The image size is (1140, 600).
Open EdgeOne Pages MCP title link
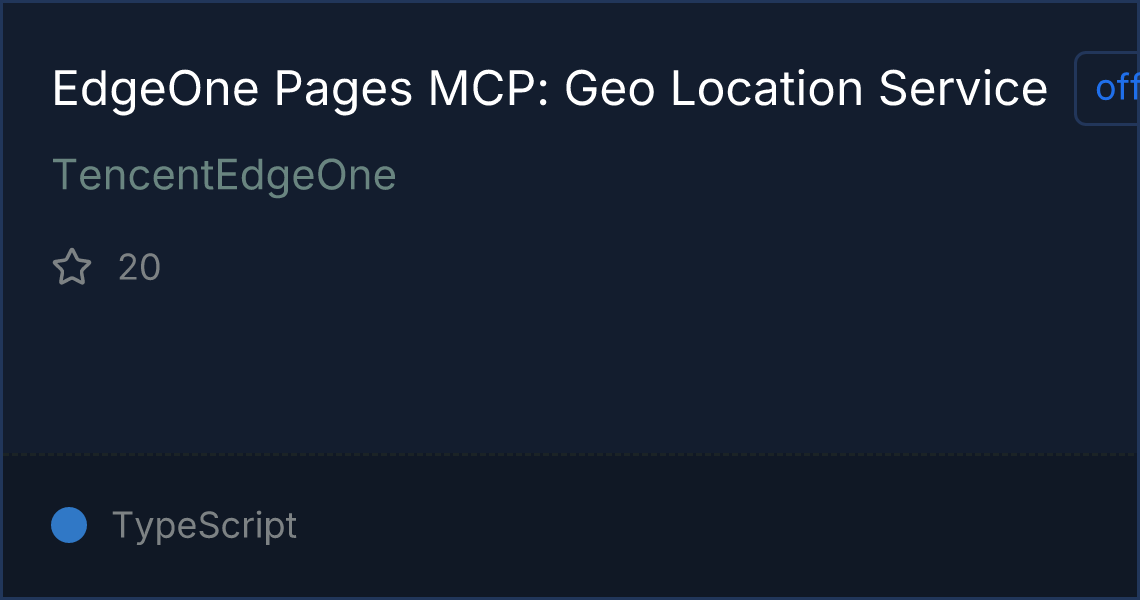point(549,90)
